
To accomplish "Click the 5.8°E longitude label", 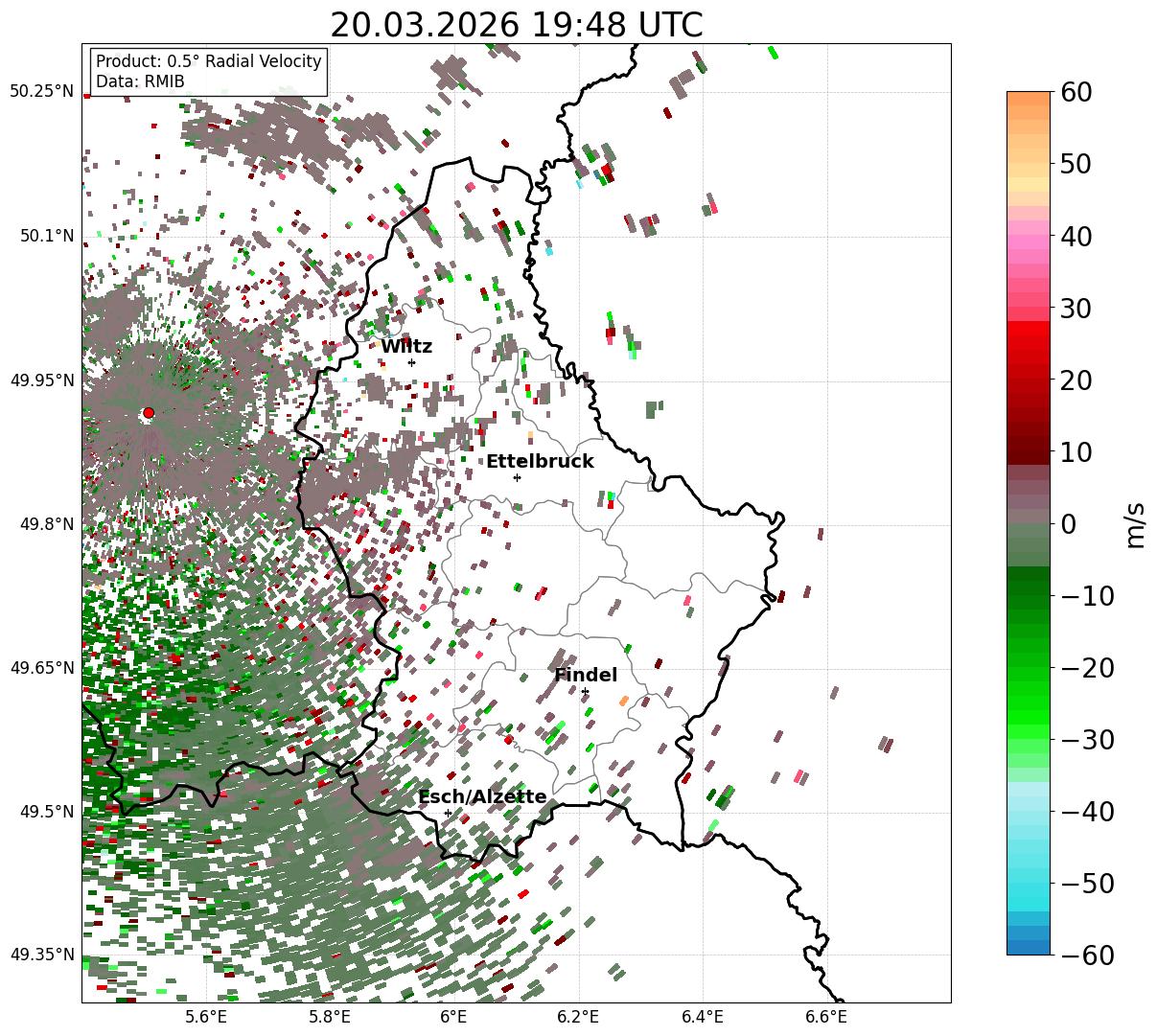I will point(330,1016).
